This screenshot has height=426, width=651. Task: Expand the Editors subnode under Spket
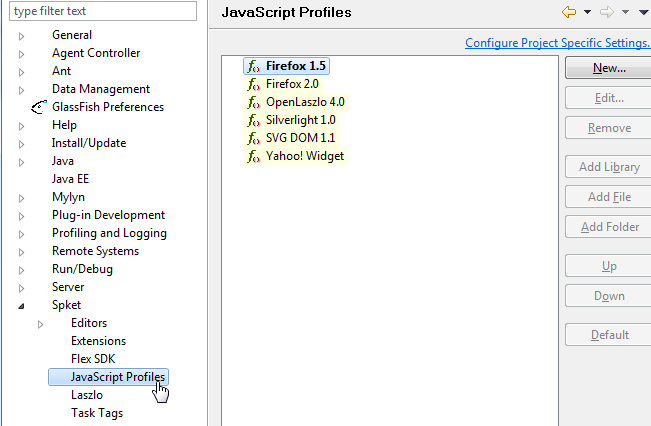click(41, 324)
